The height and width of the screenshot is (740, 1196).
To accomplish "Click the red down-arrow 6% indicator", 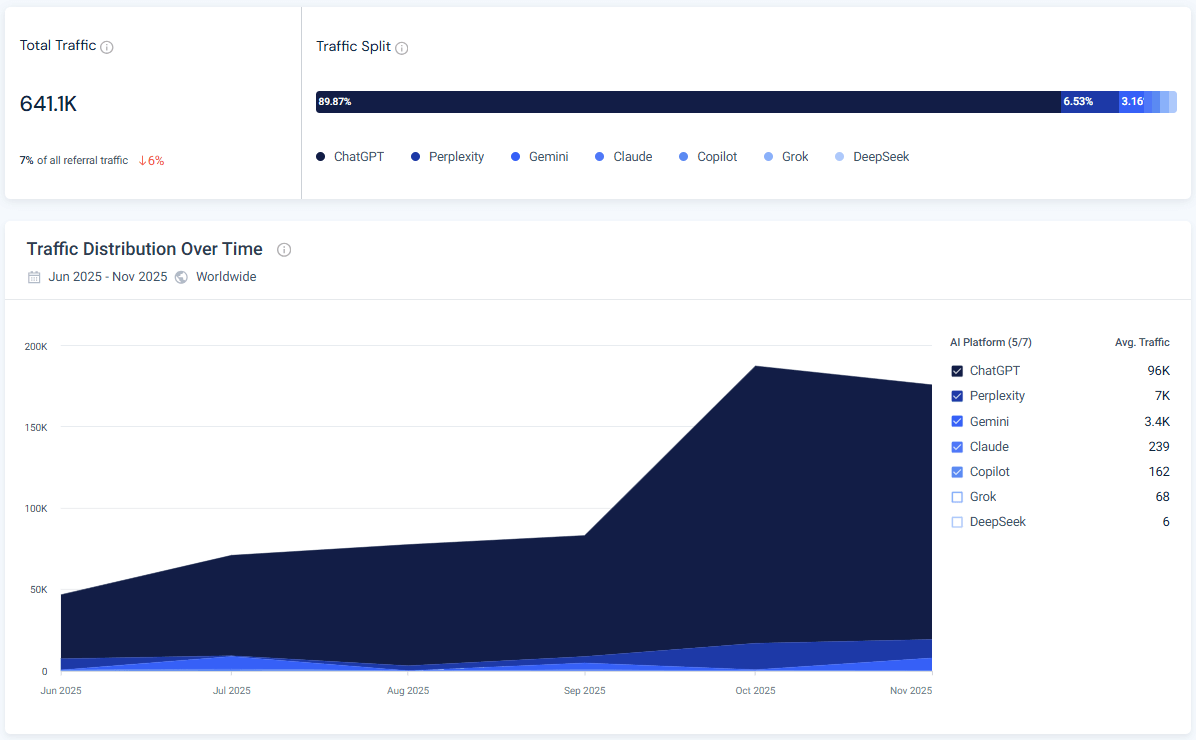I will click(150, 160).
